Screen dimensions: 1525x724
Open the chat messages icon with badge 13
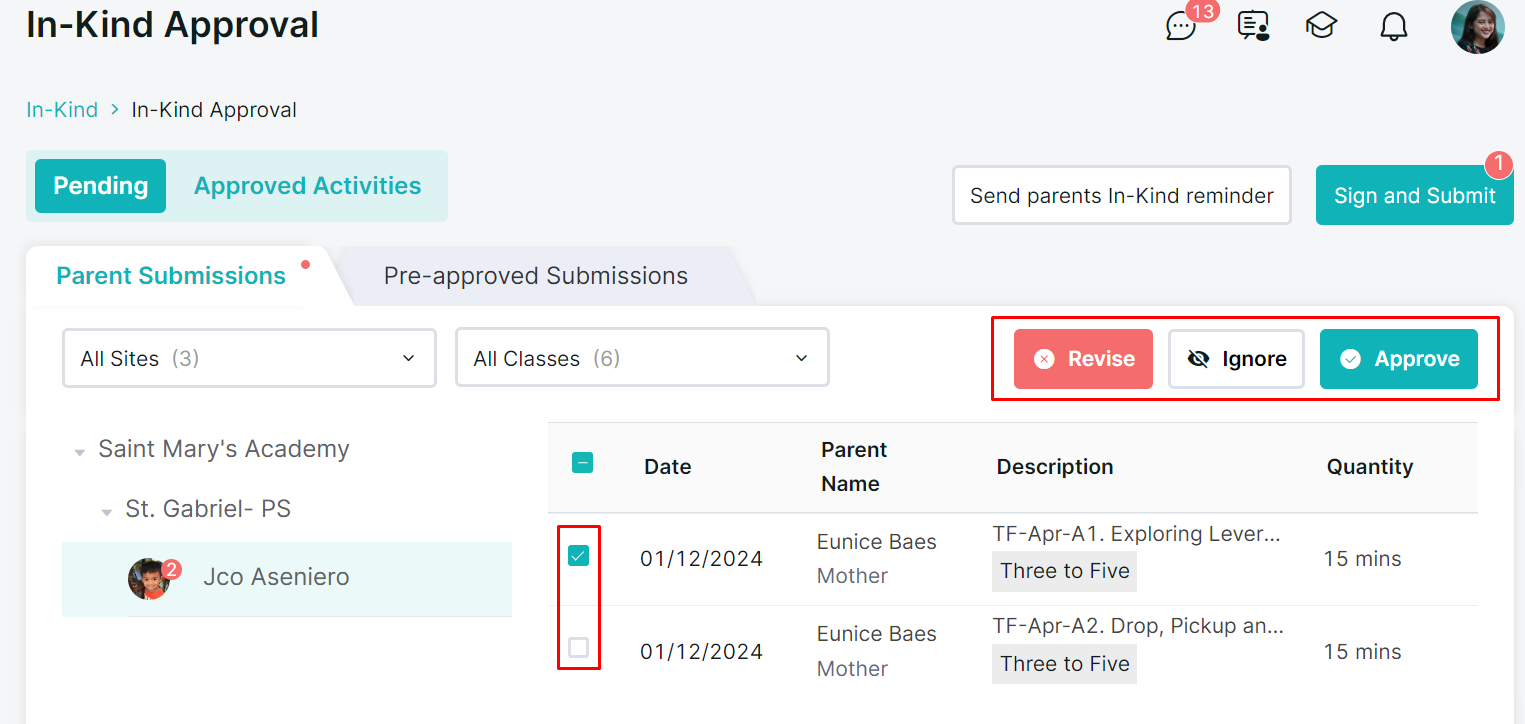1181,26
